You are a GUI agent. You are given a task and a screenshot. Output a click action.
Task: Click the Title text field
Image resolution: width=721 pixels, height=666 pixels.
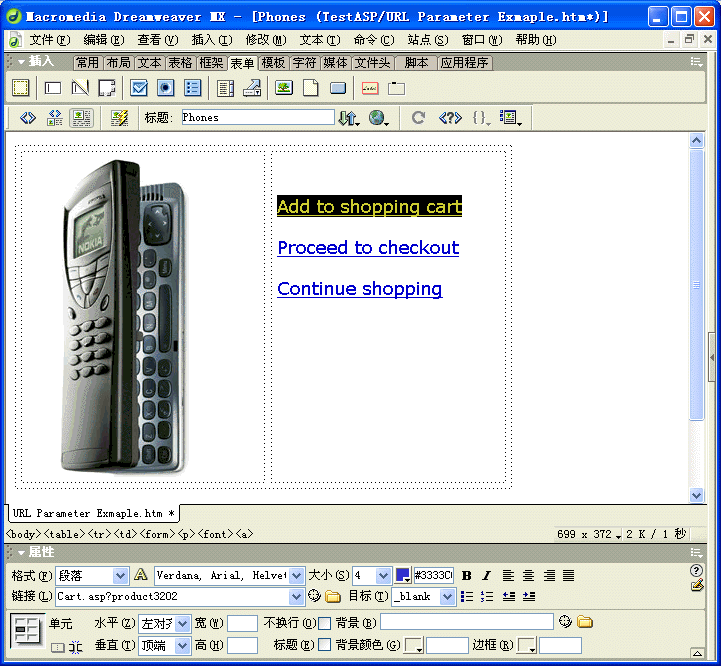258,117
